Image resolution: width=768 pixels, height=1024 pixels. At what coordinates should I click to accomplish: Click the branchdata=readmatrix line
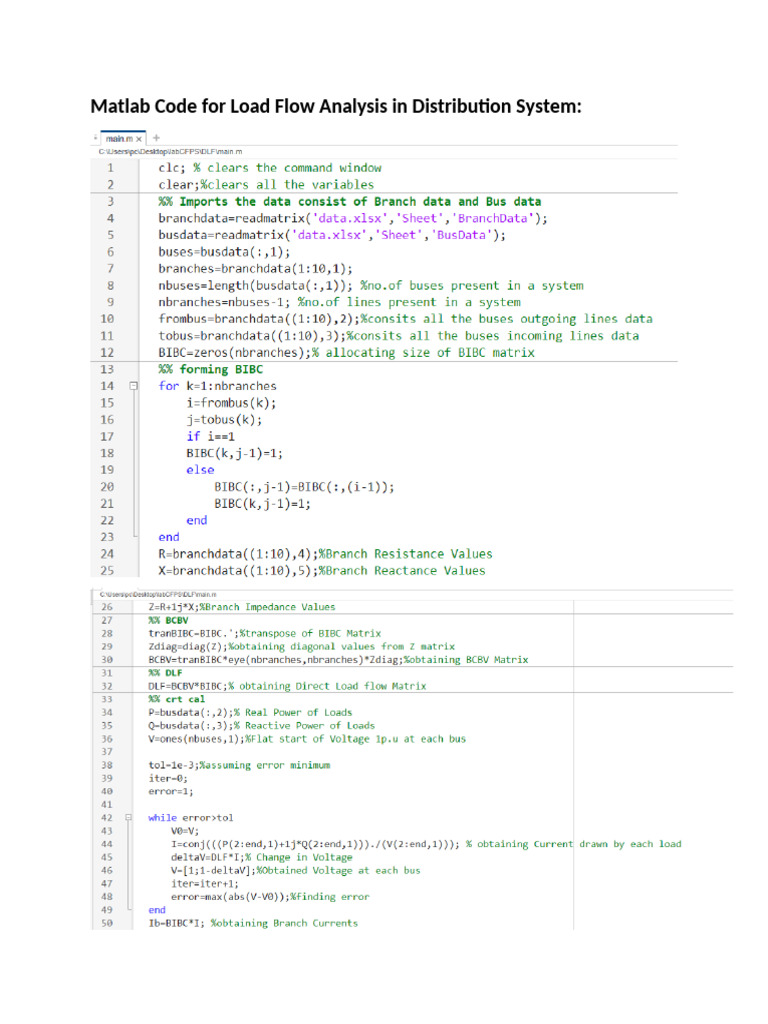point(353,218)
